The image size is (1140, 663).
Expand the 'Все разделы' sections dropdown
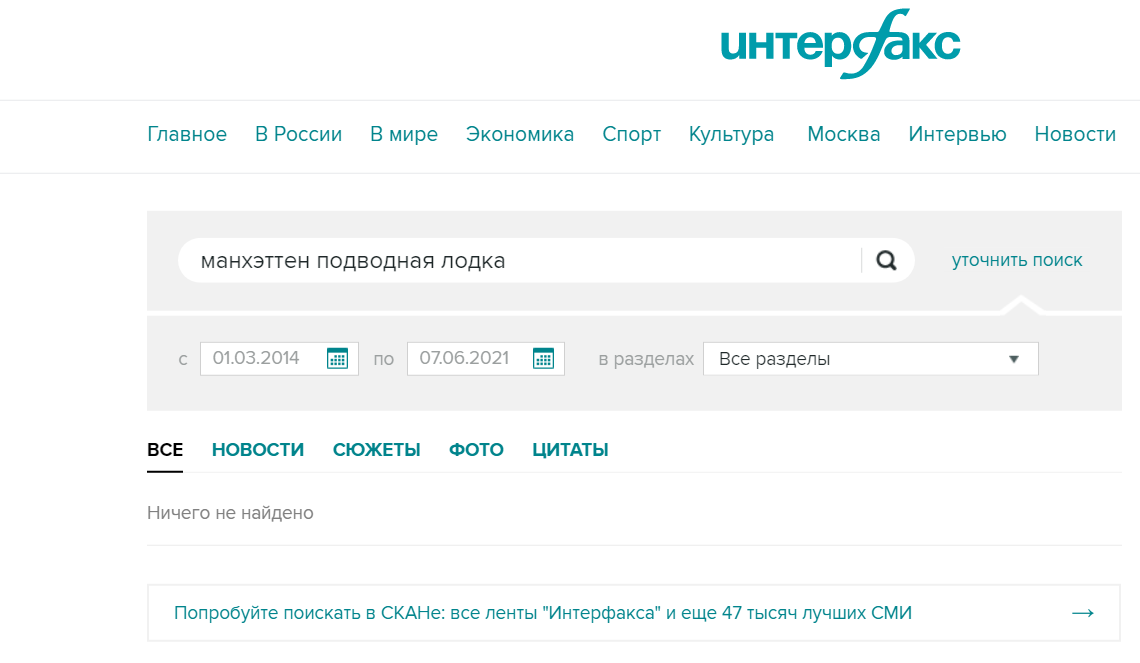pos(870,359)
